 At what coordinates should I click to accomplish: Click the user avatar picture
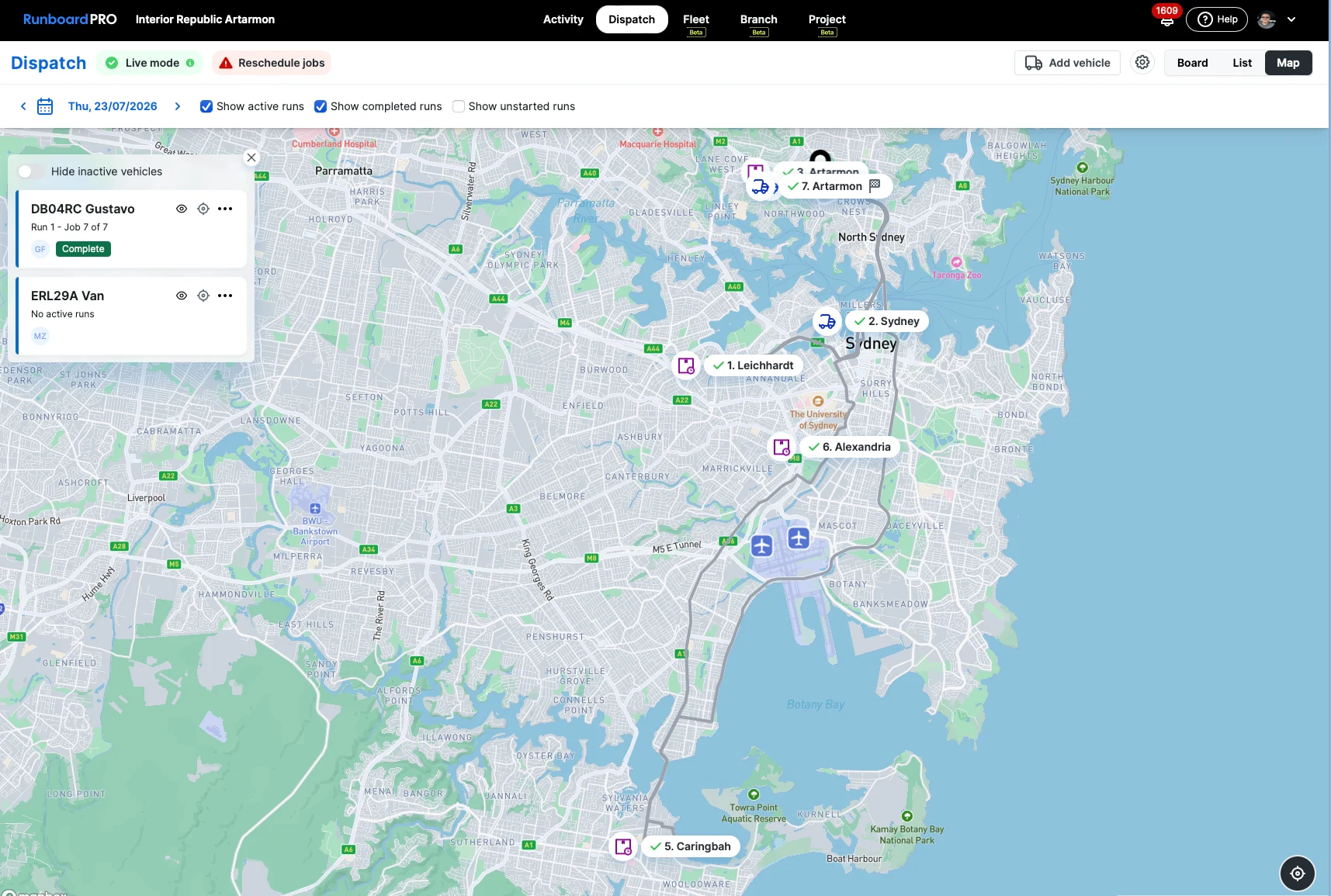(1267, 19)
